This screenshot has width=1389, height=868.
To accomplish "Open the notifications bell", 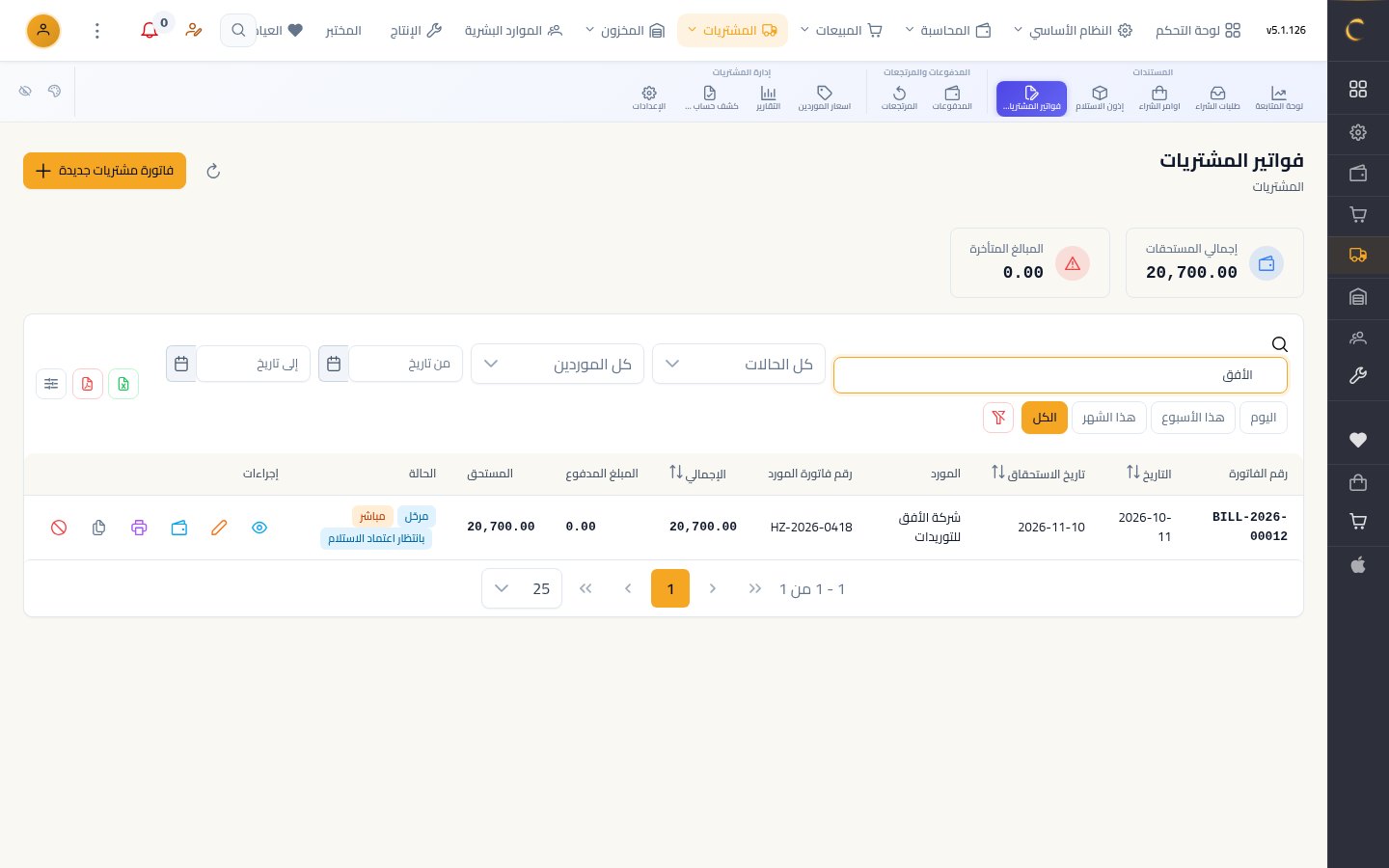I will [x=150, y=31].
